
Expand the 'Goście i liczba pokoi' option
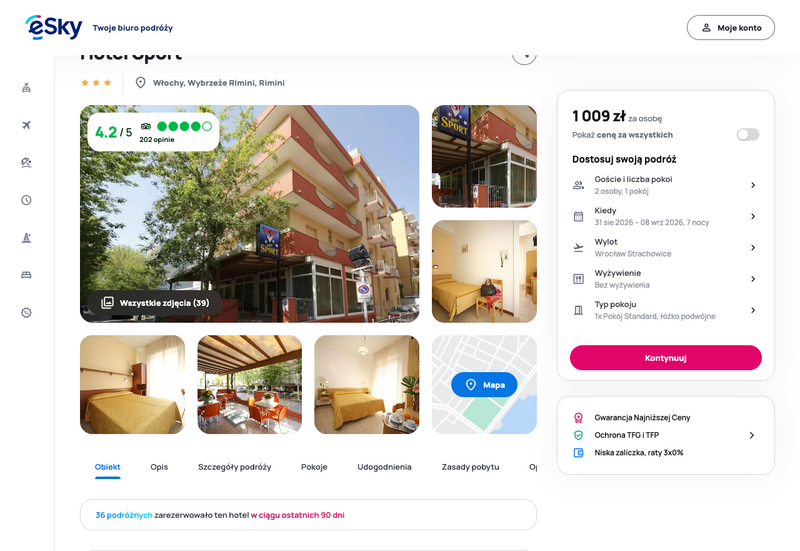click(x=665, y=185)
